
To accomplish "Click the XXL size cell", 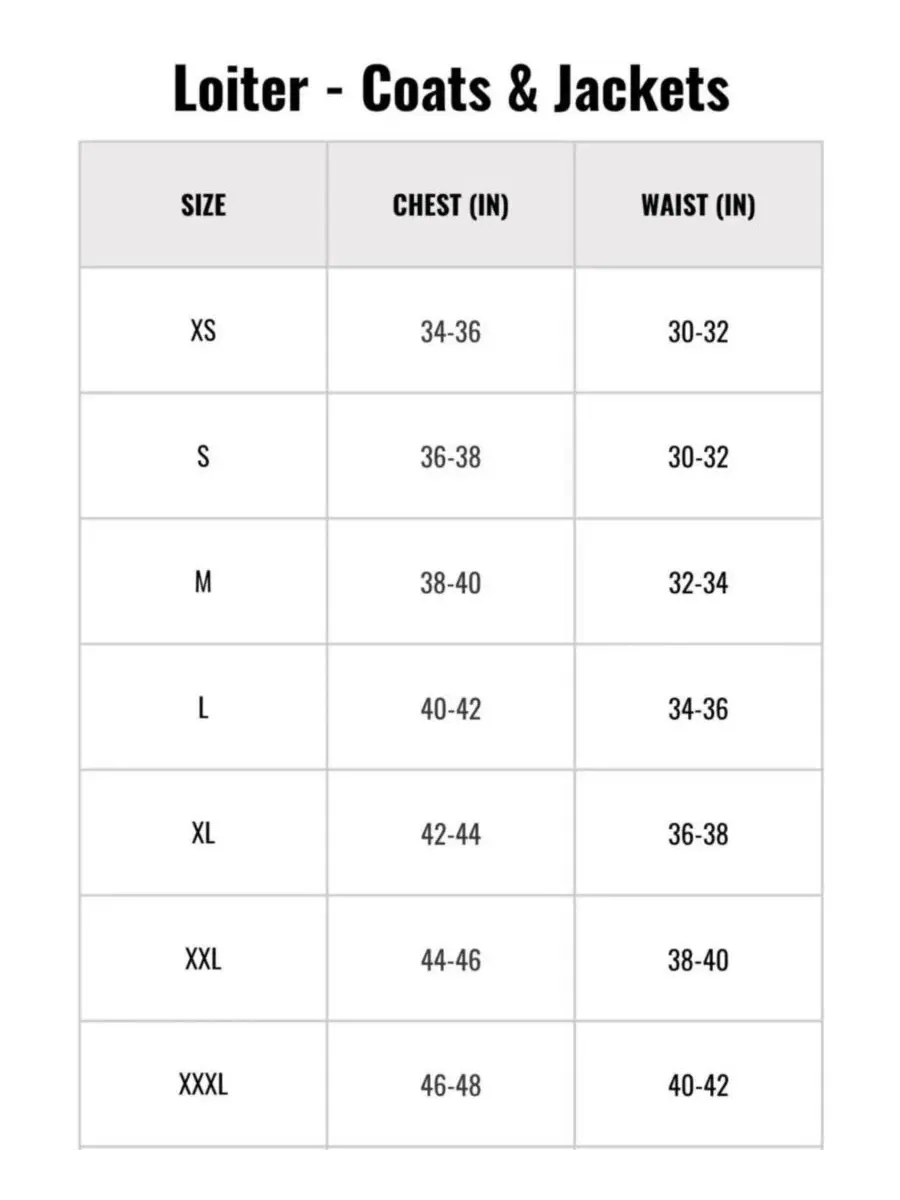I will (203, 959).
